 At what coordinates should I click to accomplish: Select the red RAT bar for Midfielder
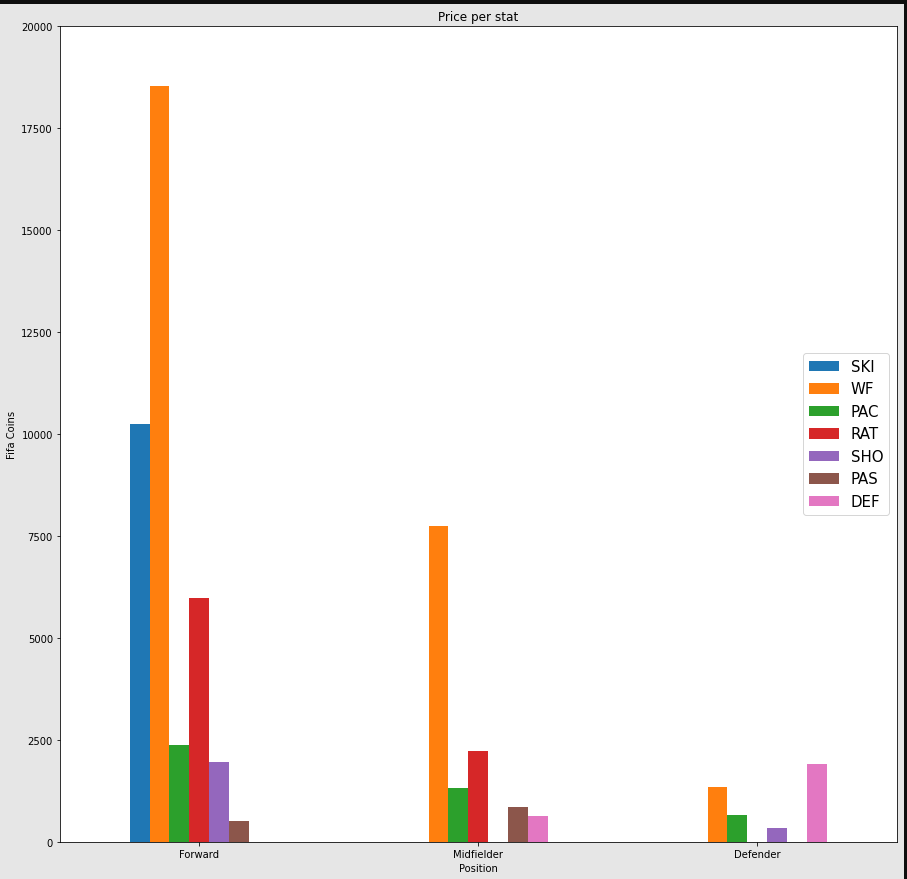coord(478,796)
